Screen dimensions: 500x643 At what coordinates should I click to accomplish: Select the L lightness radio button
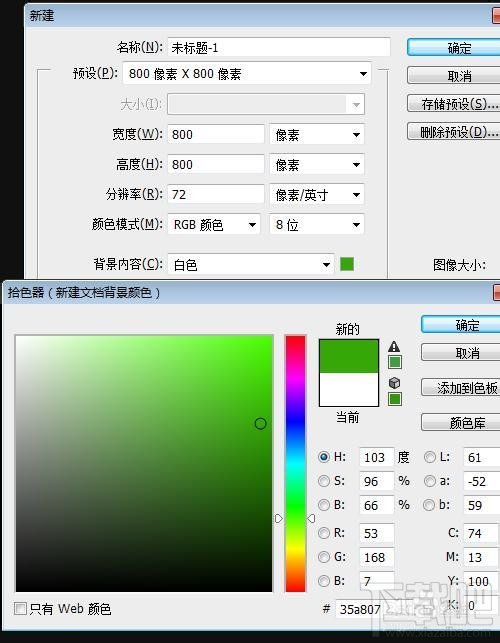coord(429,457)
